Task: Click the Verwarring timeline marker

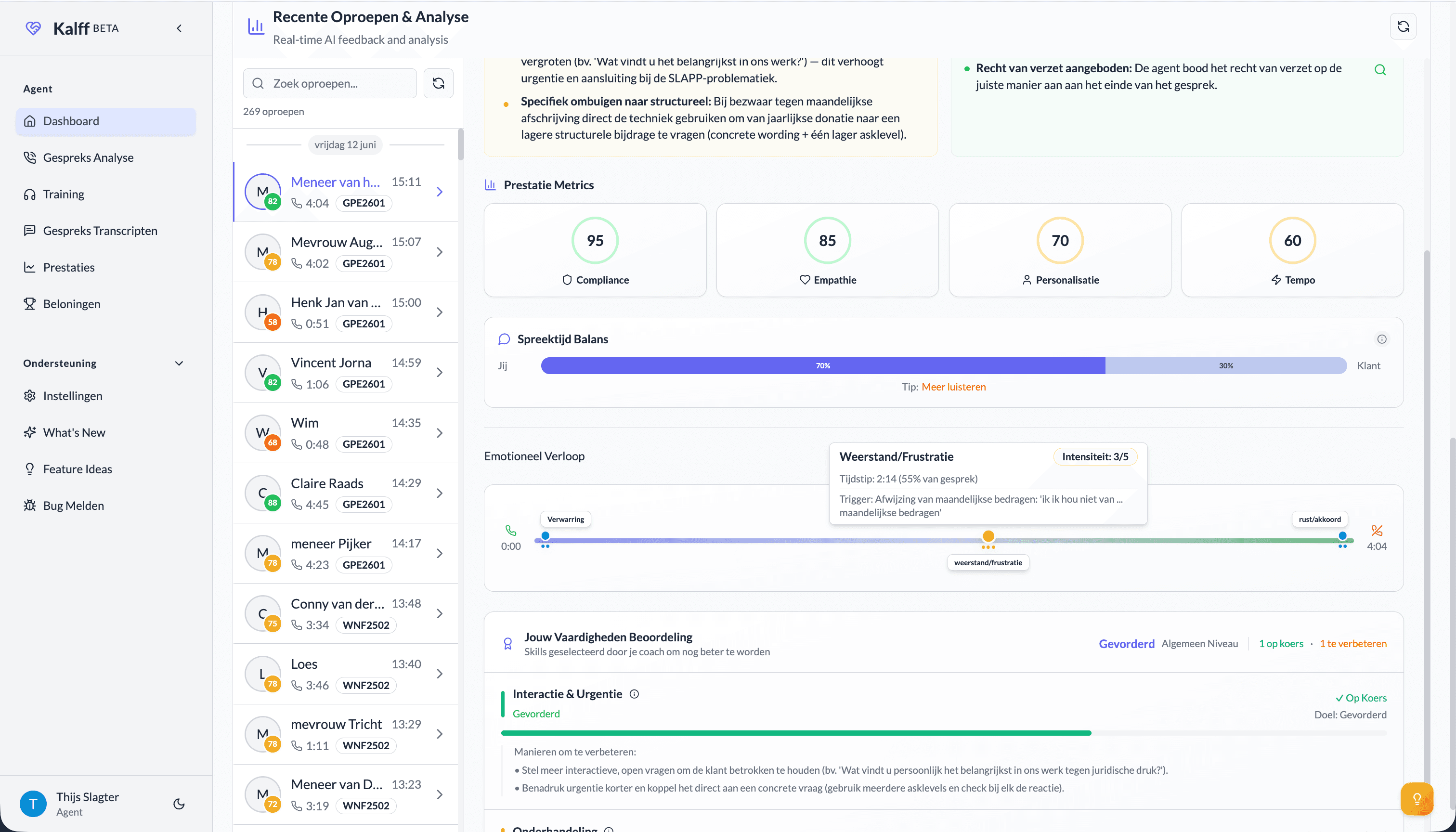Action: 545,536
